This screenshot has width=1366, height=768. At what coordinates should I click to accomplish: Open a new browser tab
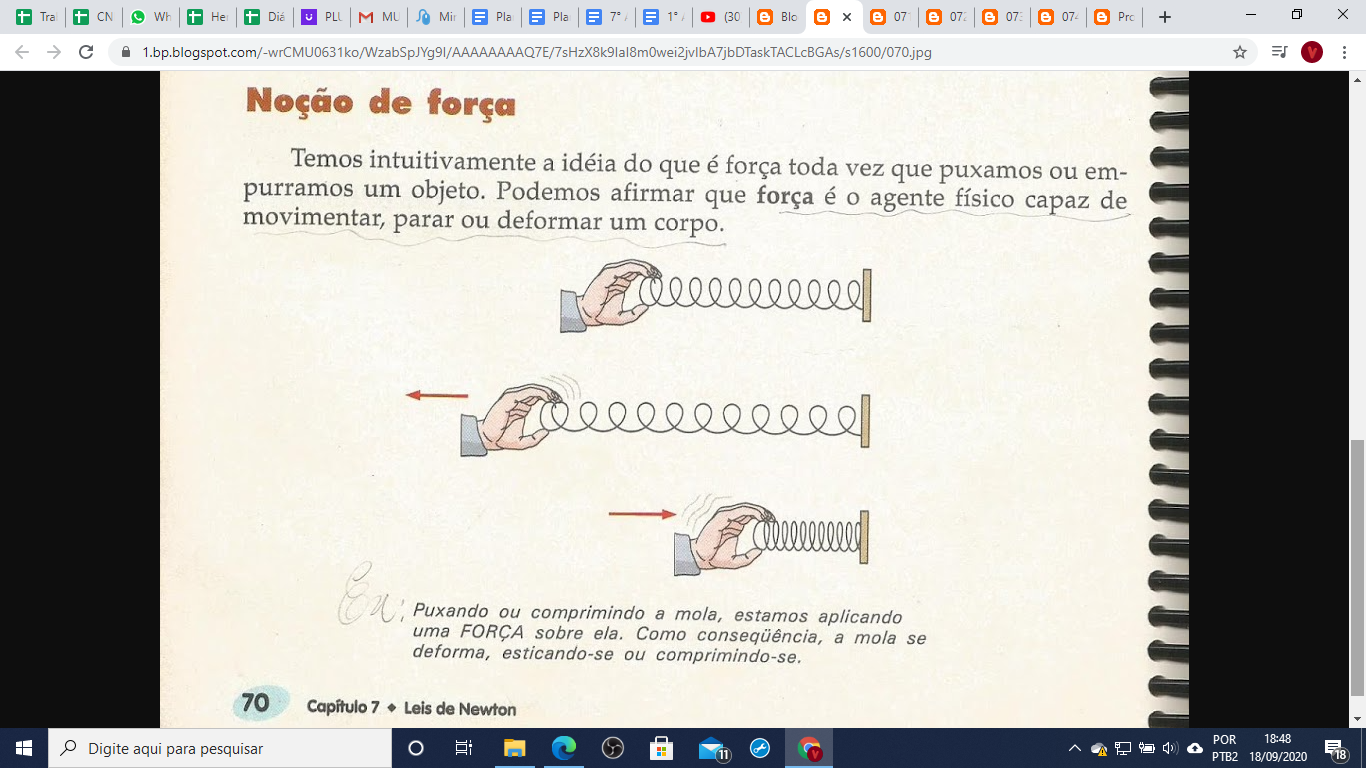[1165, 17]
